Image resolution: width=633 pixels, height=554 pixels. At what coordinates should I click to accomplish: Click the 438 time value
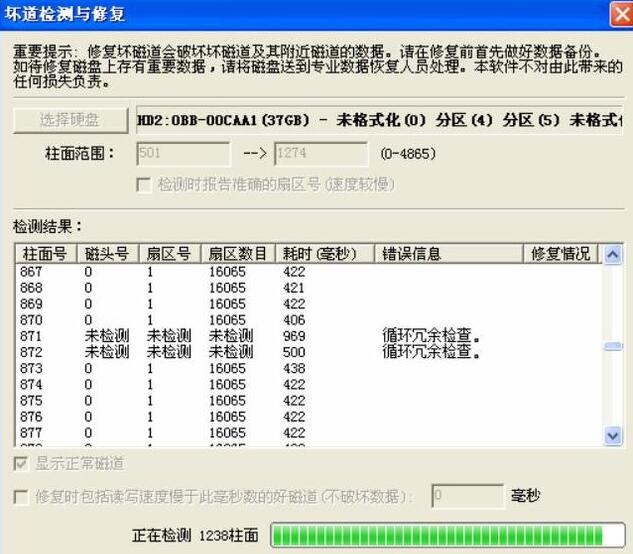[294, 368]
